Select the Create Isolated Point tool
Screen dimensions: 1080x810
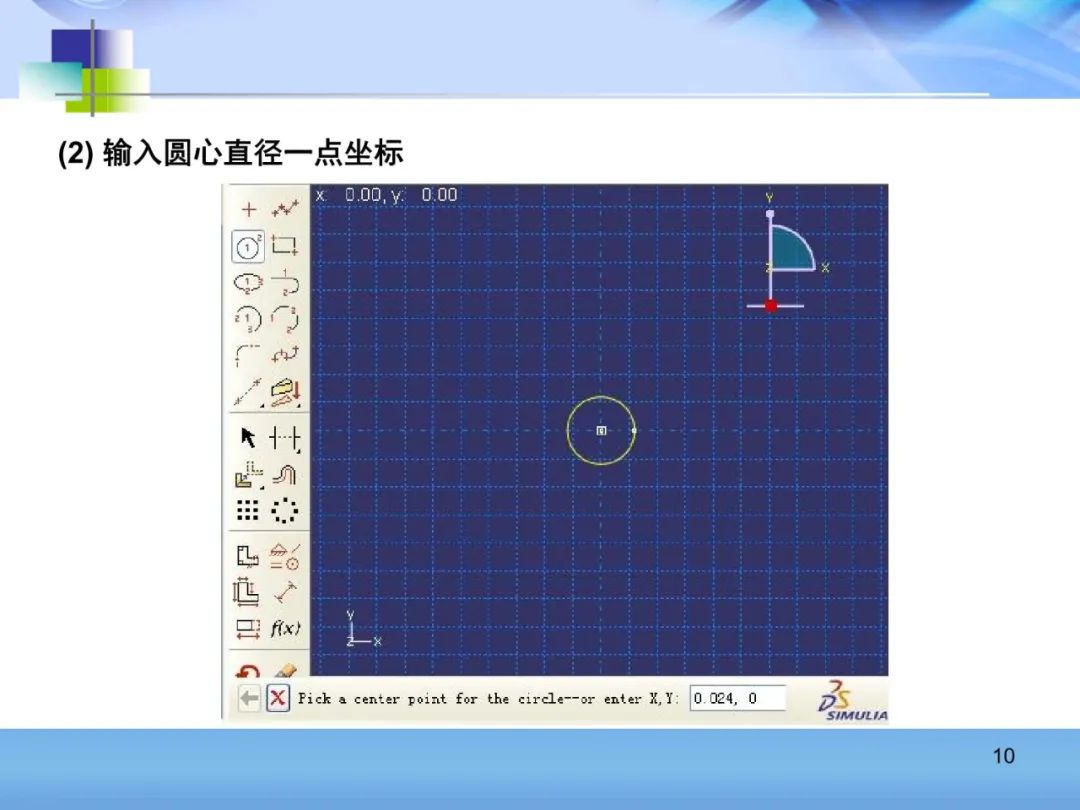[x=249, y=210]
